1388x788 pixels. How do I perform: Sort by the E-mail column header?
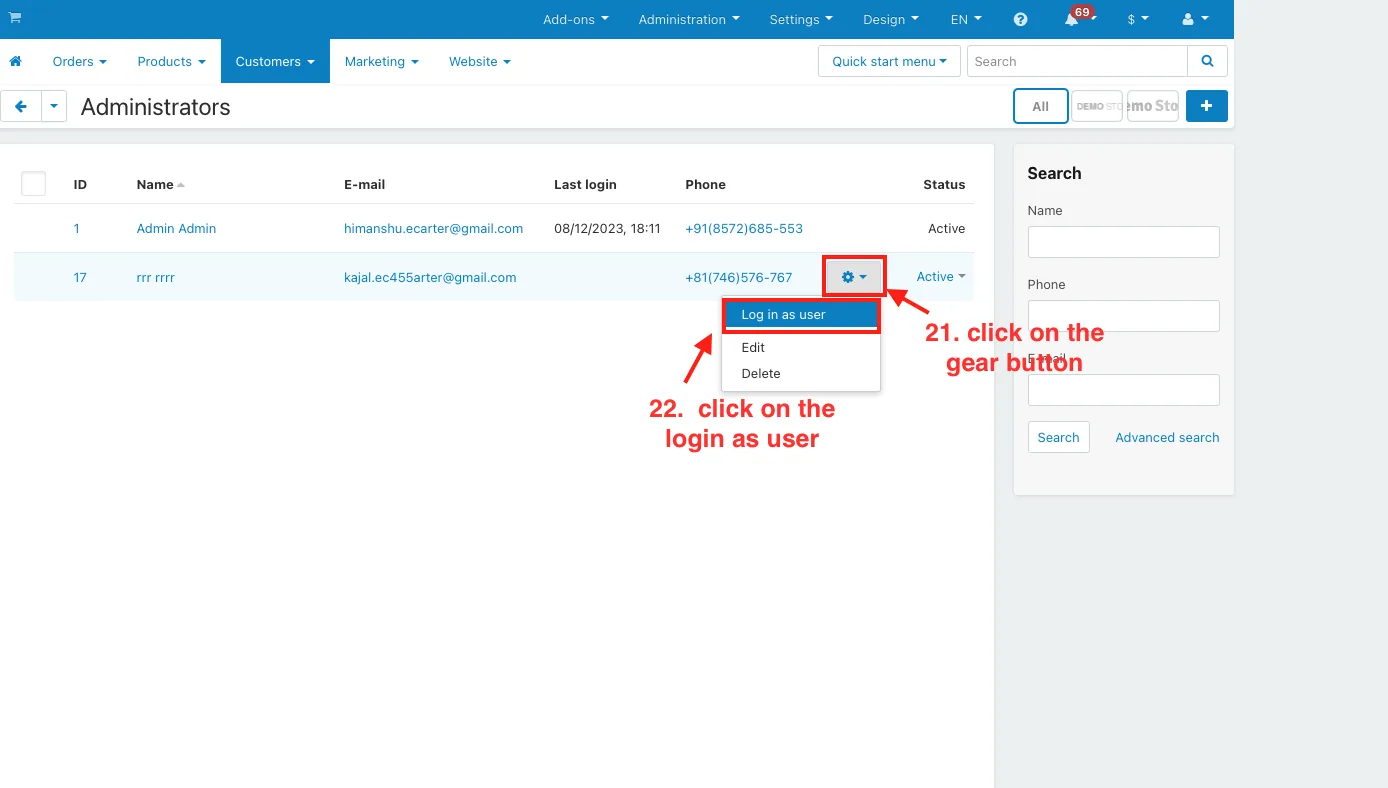364,184
